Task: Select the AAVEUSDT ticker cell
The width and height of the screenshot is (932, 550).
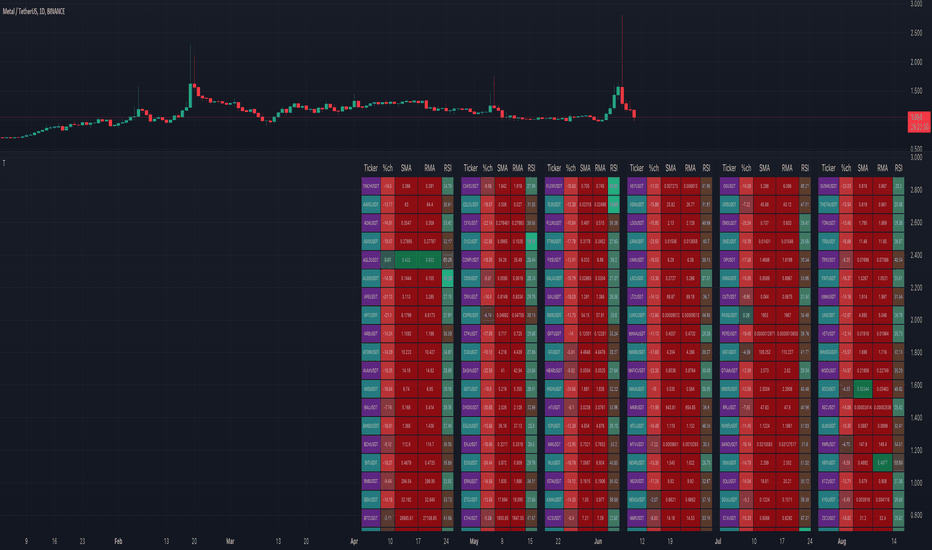Action: (371, 205)
